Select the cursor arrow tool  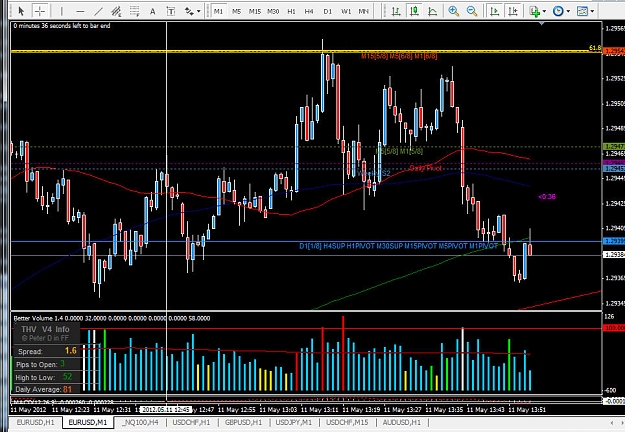point(21,11)
